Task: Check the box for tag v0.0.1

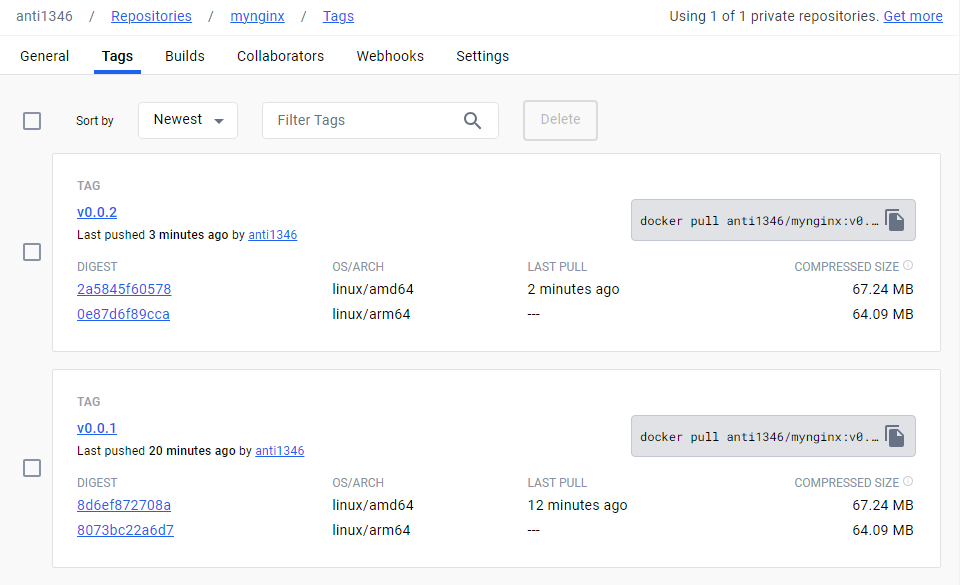Action: (32, 468)
